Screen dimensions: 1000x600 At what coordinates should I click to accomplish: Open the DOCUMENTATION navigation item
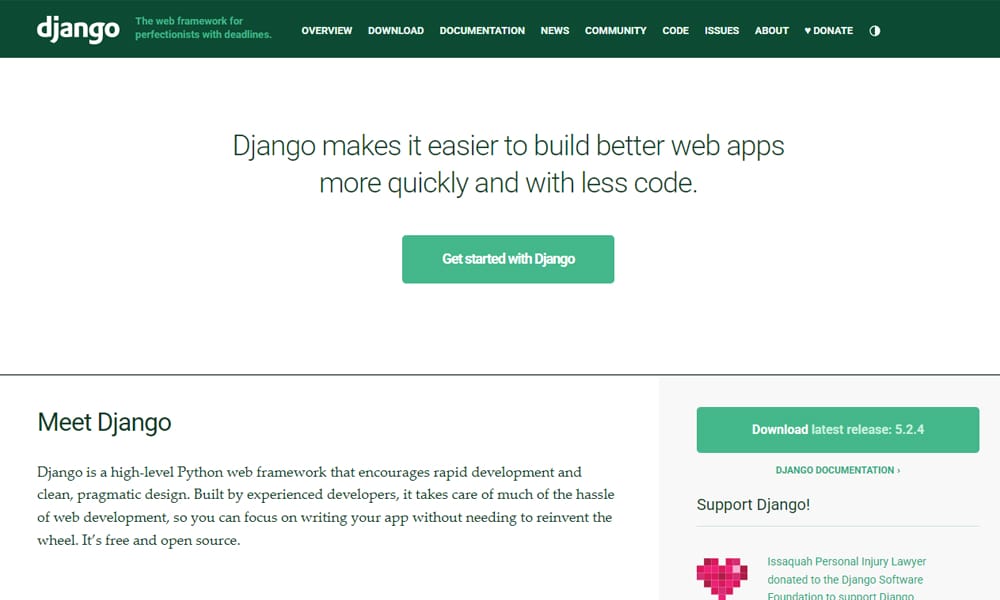pos(482,31)
